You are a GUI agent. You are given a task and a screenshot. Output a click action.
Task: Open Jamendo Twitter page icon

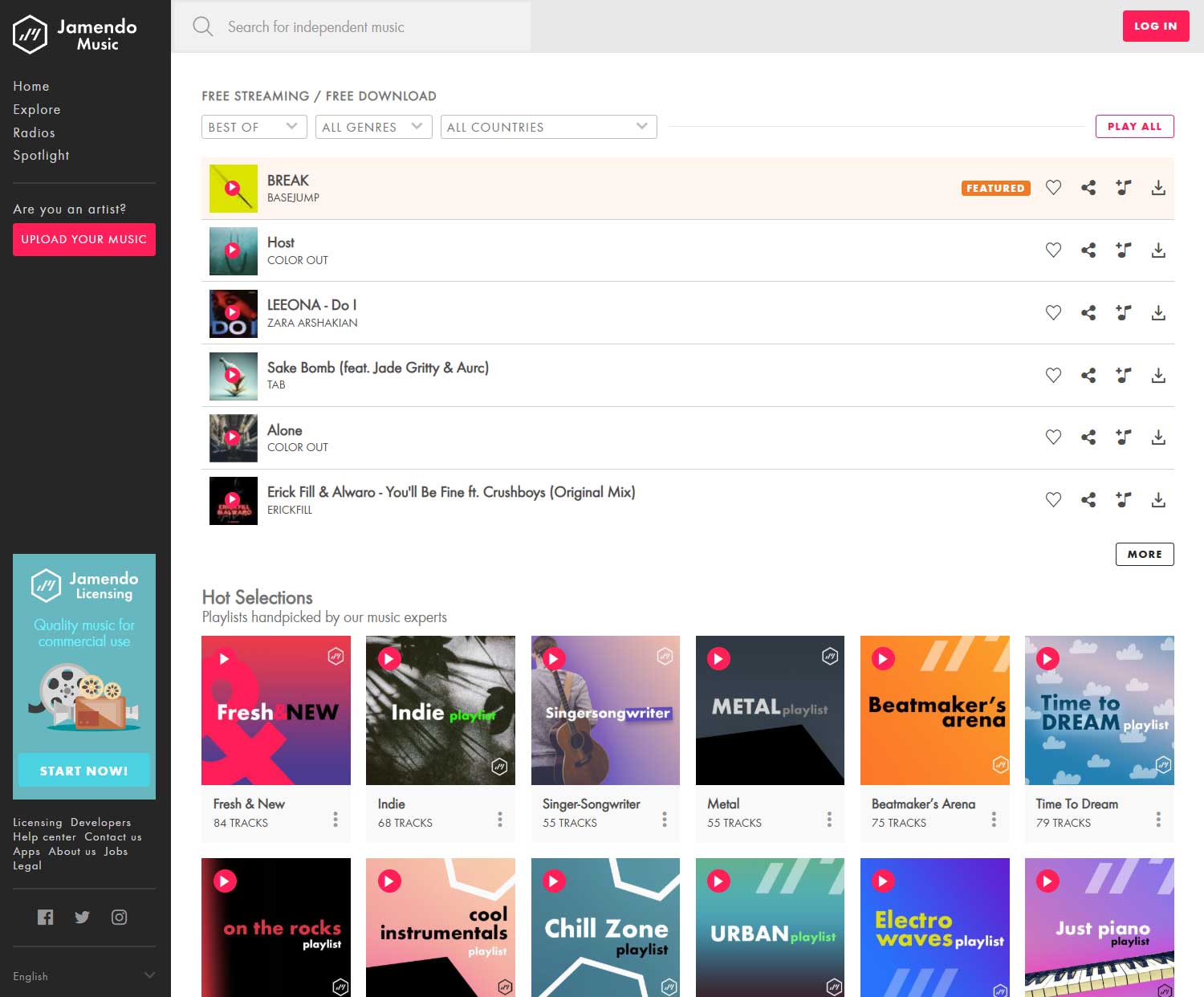[82, 917]
